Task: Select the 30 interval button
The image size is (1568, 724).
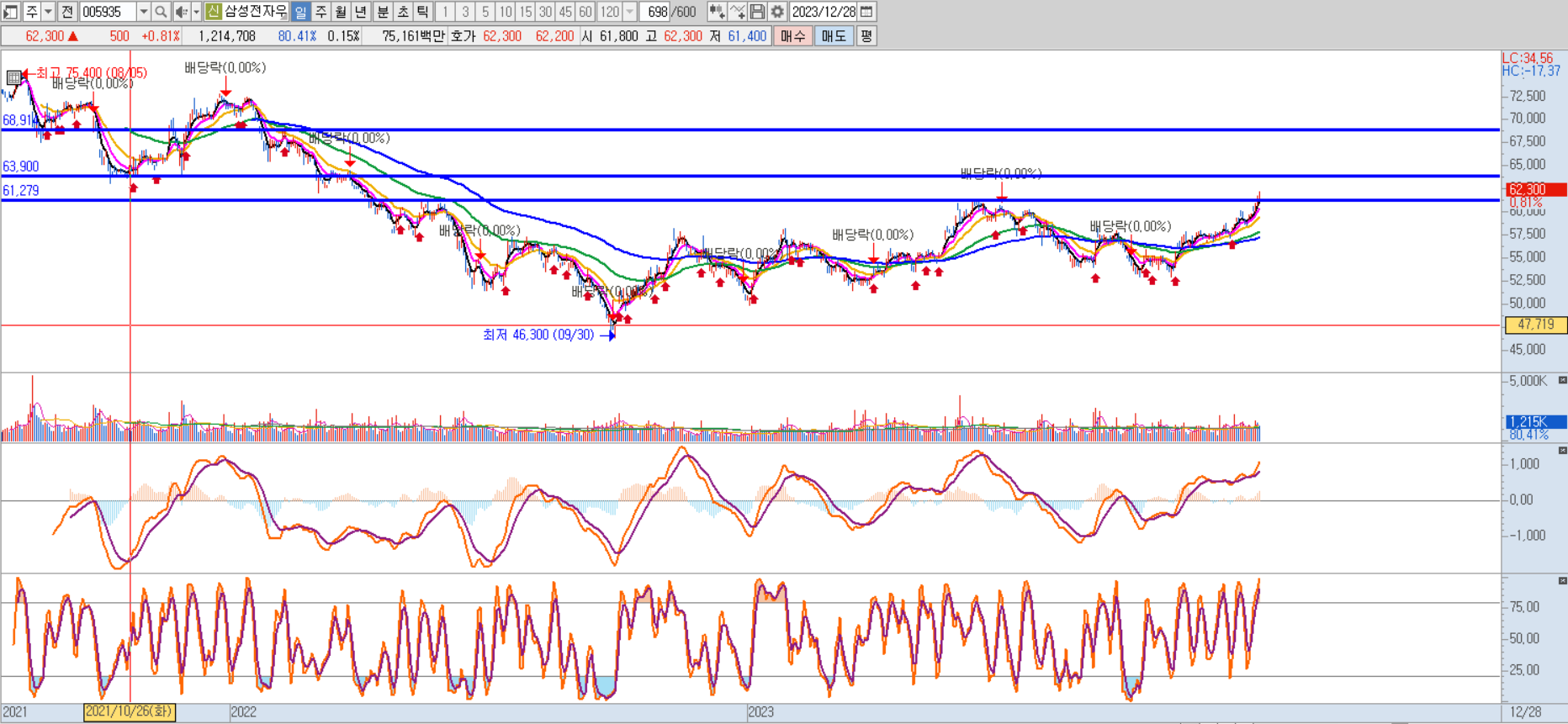Action: tap(546, 12)
